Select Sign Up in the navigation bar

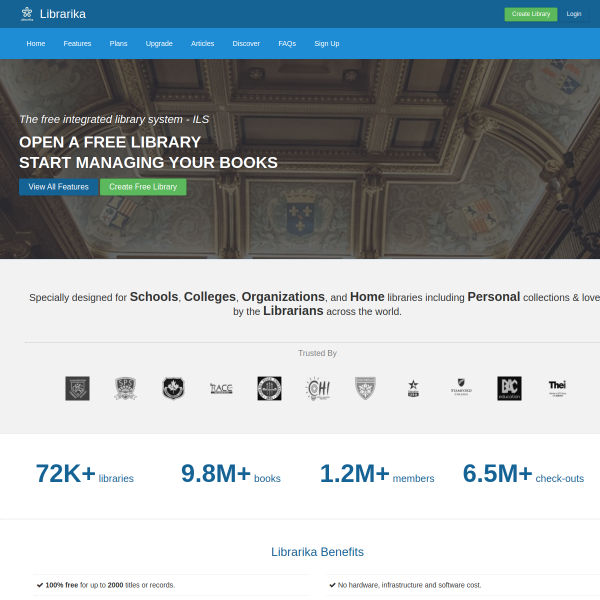pos(327,44)
